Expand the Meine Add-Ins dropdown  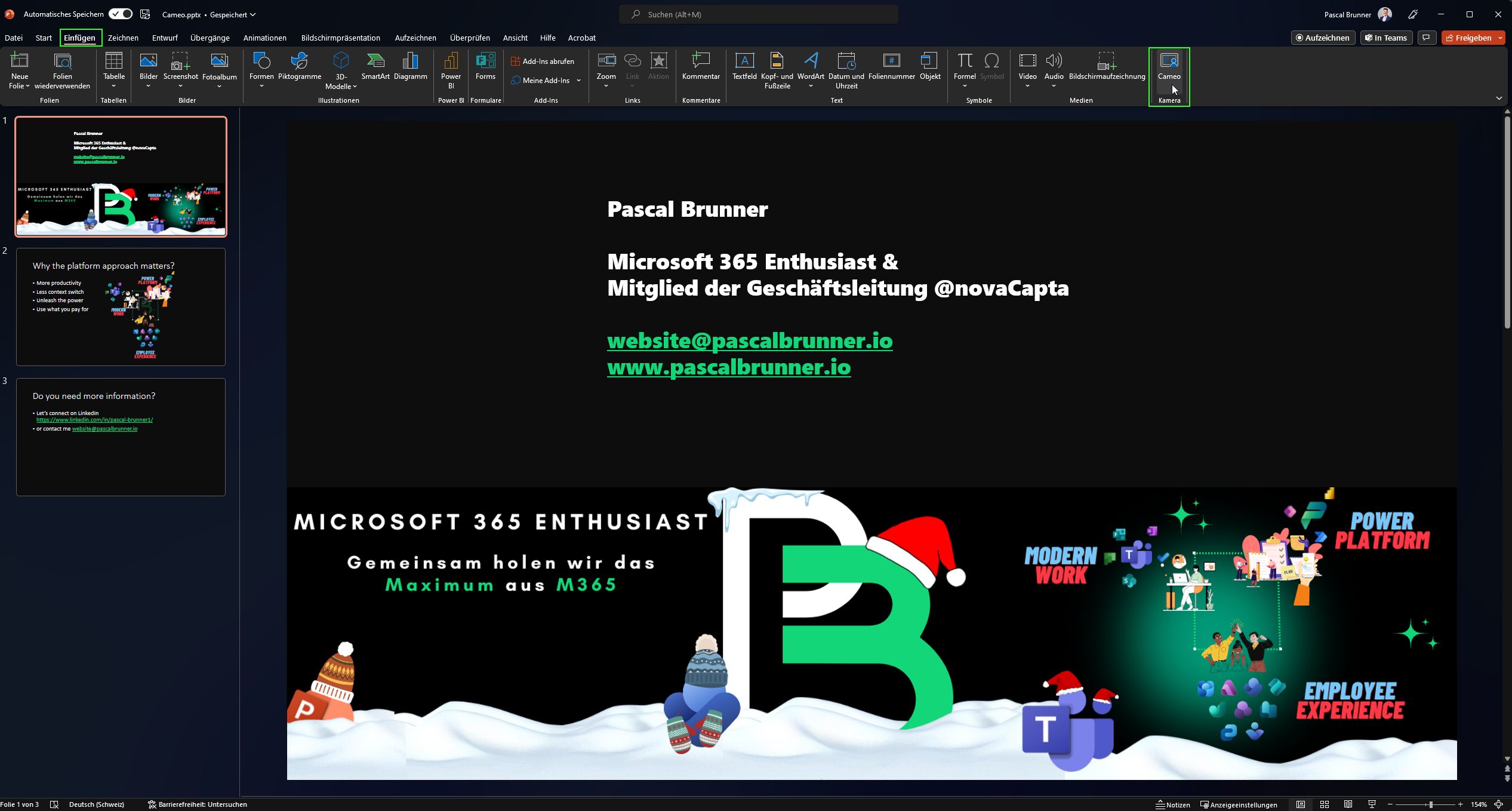578,81
